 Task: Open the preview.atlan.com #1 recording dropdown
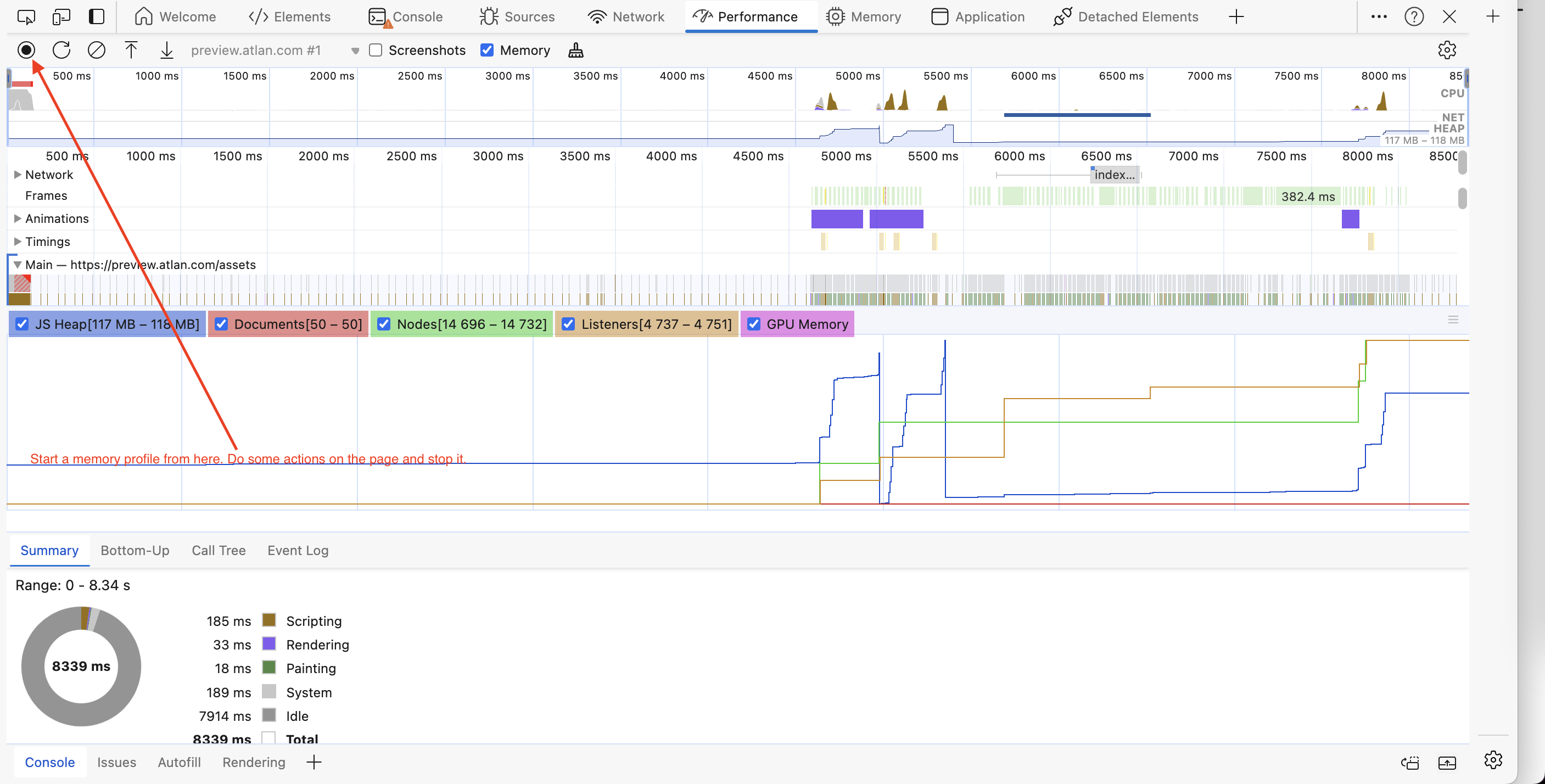click(x=355, y=51)
